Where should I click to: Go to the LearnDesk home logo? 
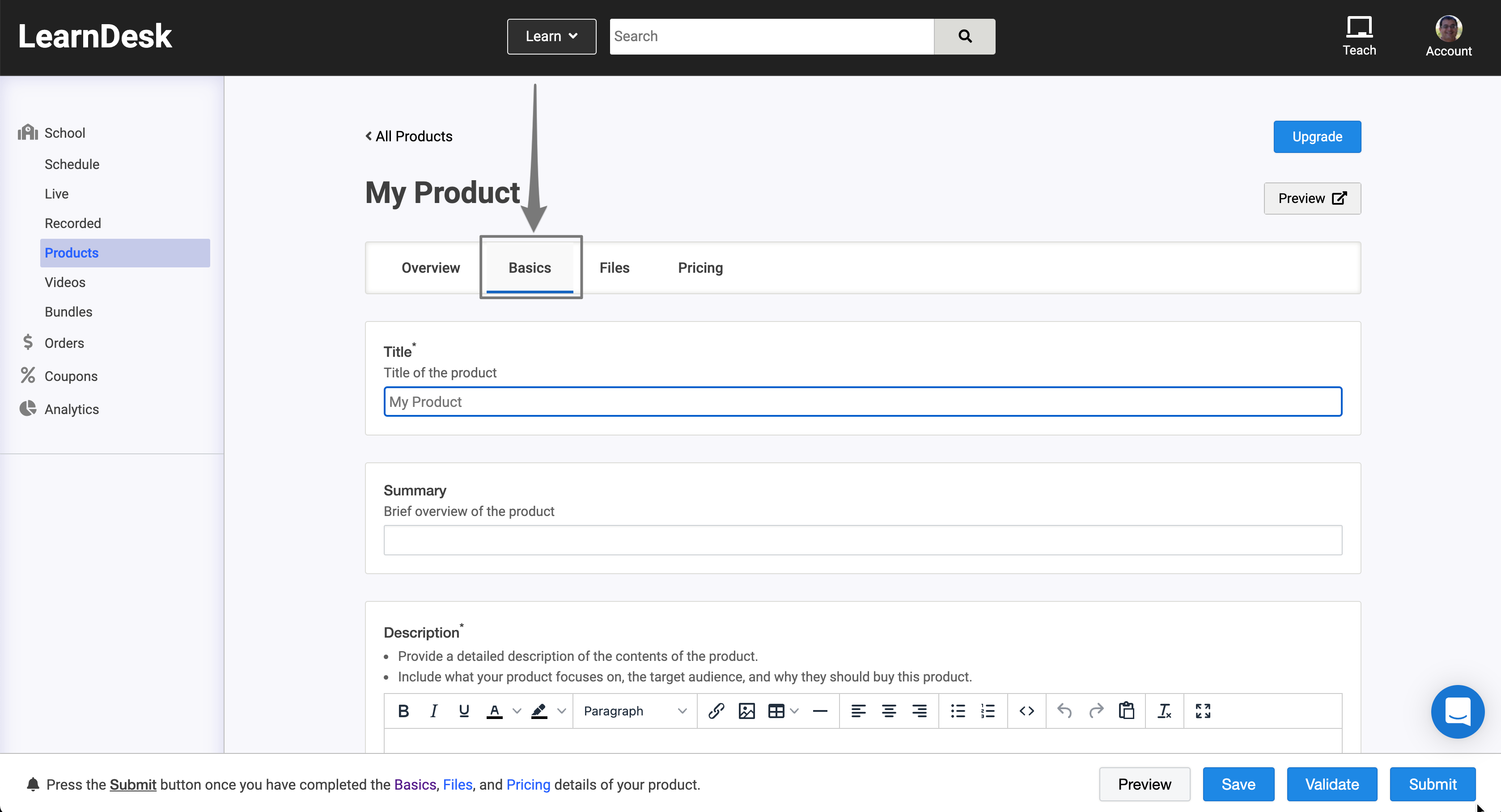coord(95,36)
